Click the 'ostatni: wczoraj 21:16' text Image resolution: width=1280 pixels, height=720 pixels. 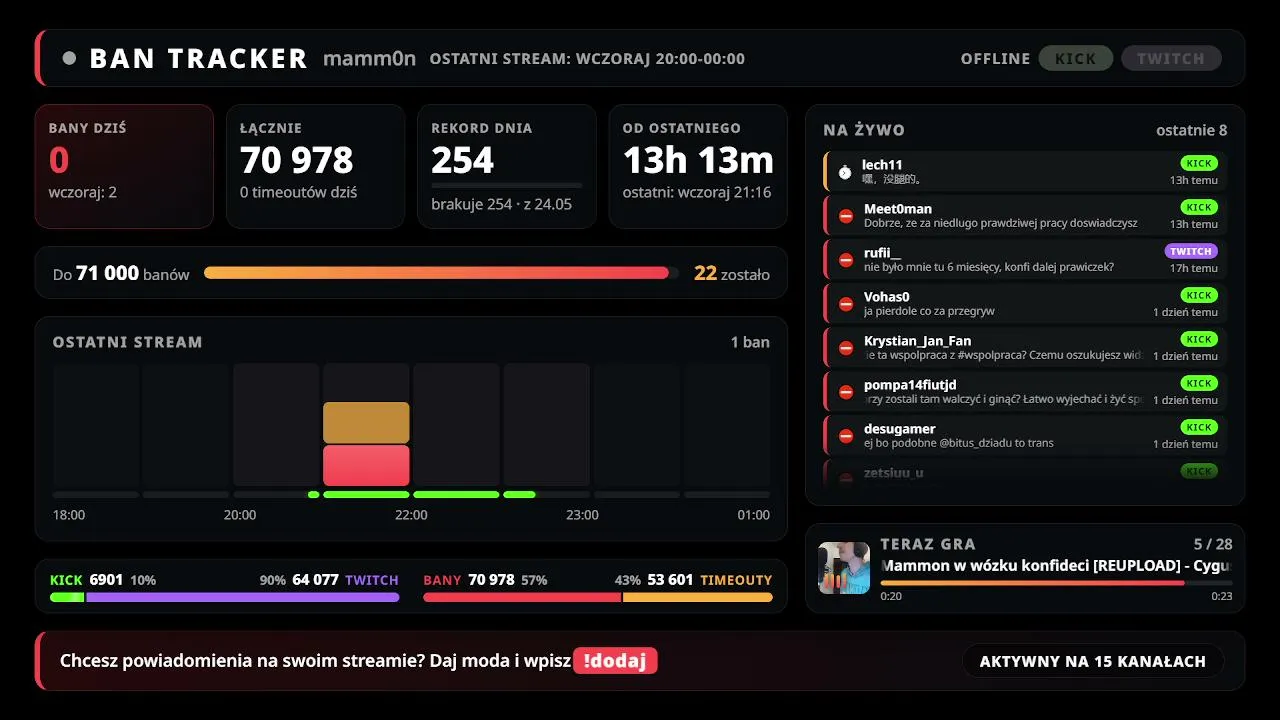[x=697, y=192]
